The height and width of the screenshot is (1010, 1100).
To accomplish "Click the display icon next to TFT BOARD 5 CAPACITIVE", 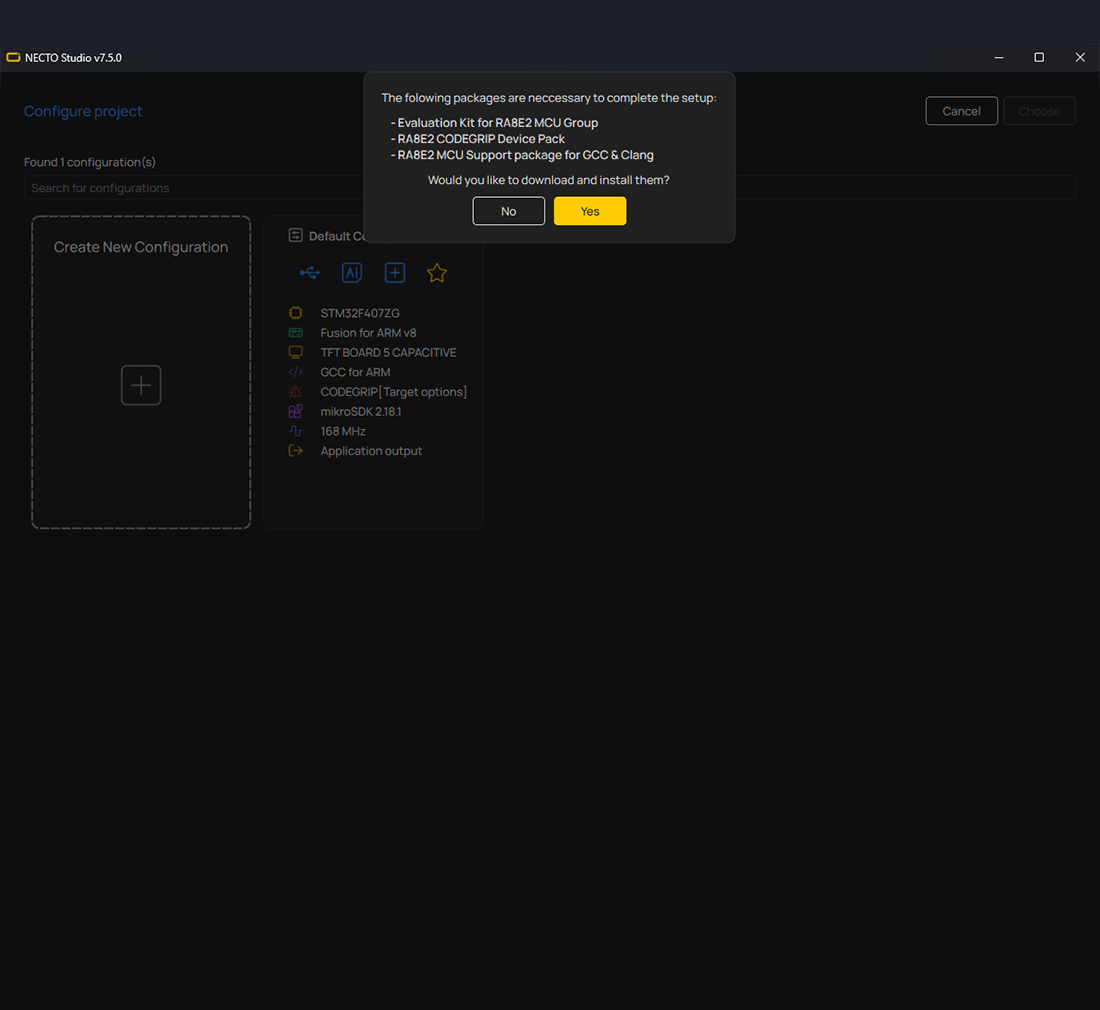I will pyautogui.click(x=296, y=352).
